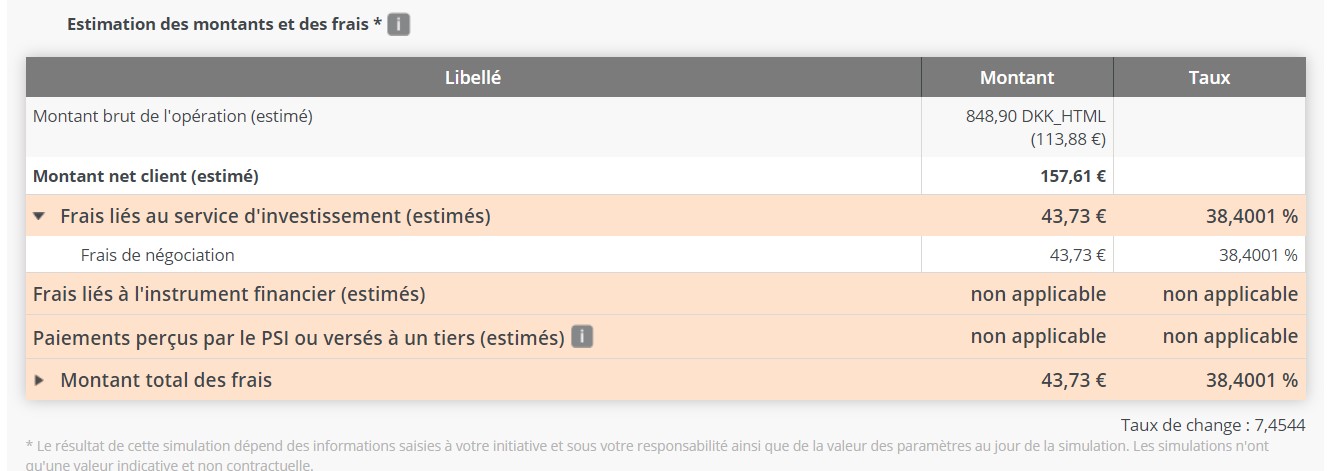Viewport: 1342px width, 471px height.
Task: Open info icon beside Estimation des montants title
Action: (399, 25)
